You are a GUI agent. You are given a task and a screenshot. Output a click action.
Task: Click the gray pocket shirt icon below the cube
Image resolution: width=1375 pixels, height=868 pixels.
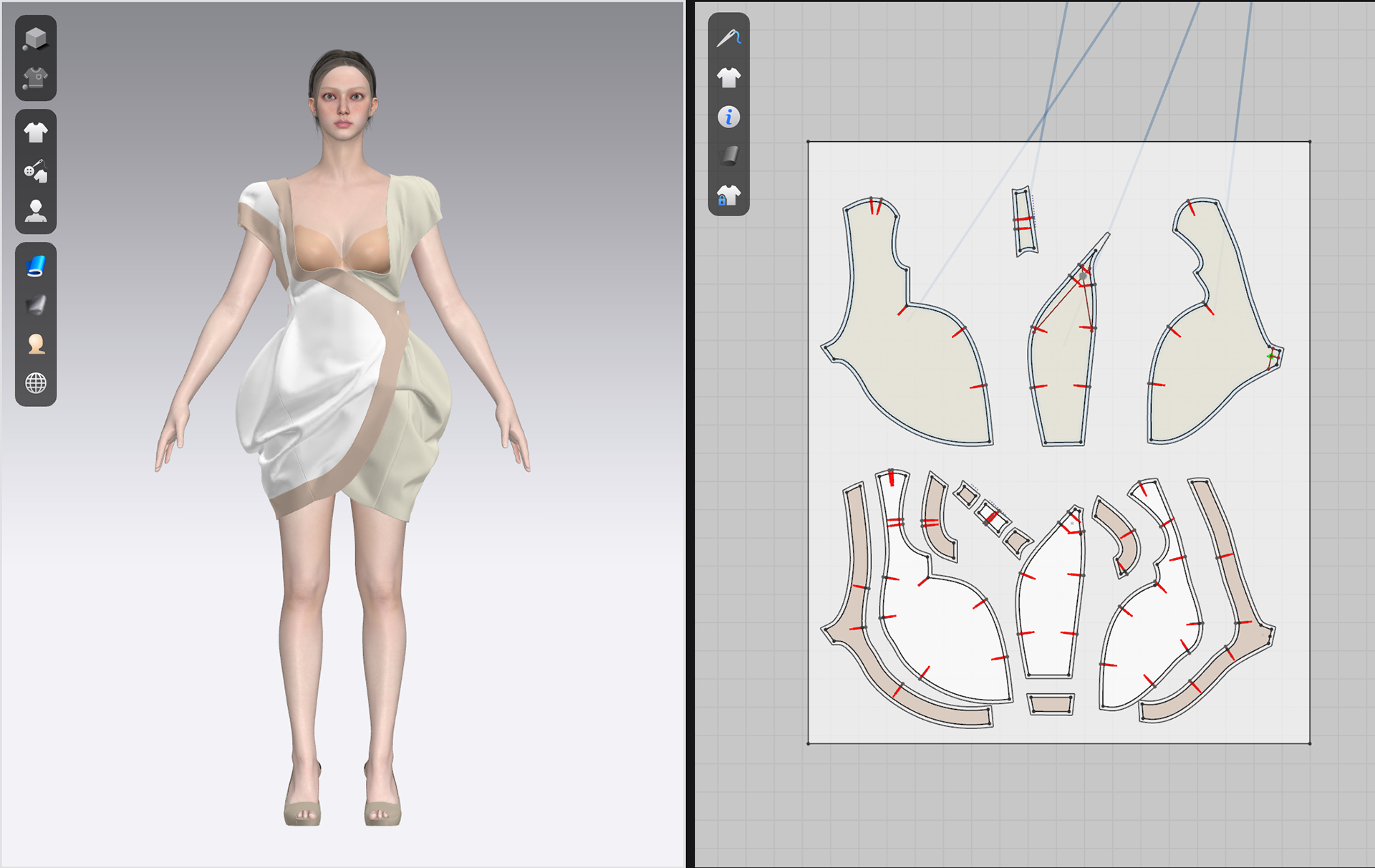pos(35,77)
